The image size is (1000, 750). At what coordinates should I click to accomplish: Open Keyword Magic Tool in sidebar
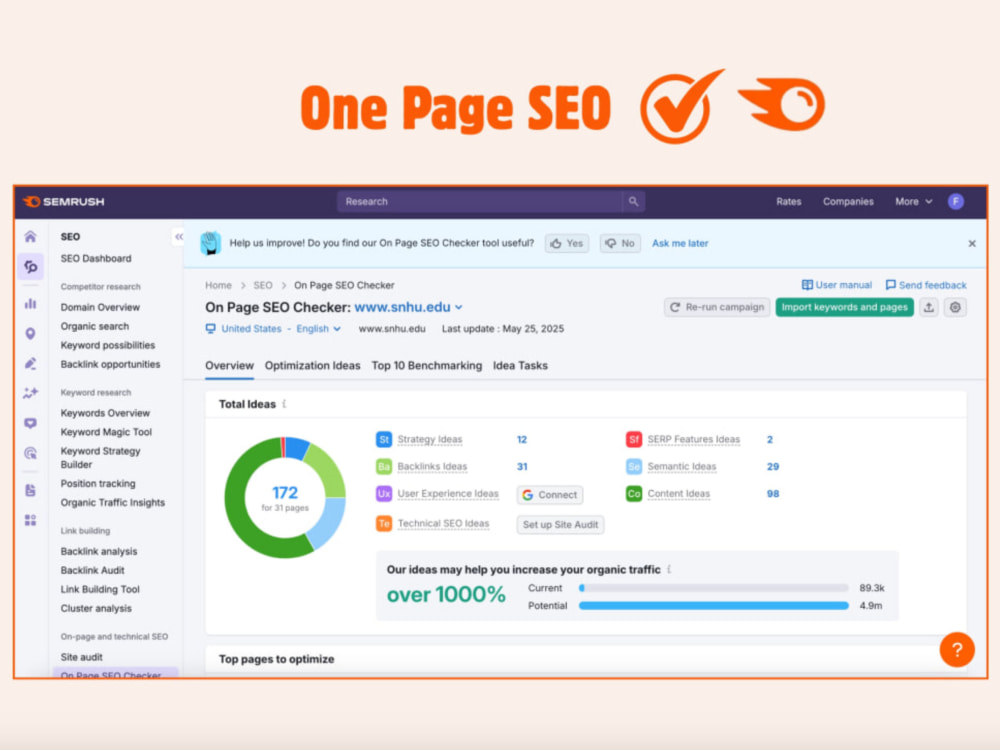tap(106, 432)
